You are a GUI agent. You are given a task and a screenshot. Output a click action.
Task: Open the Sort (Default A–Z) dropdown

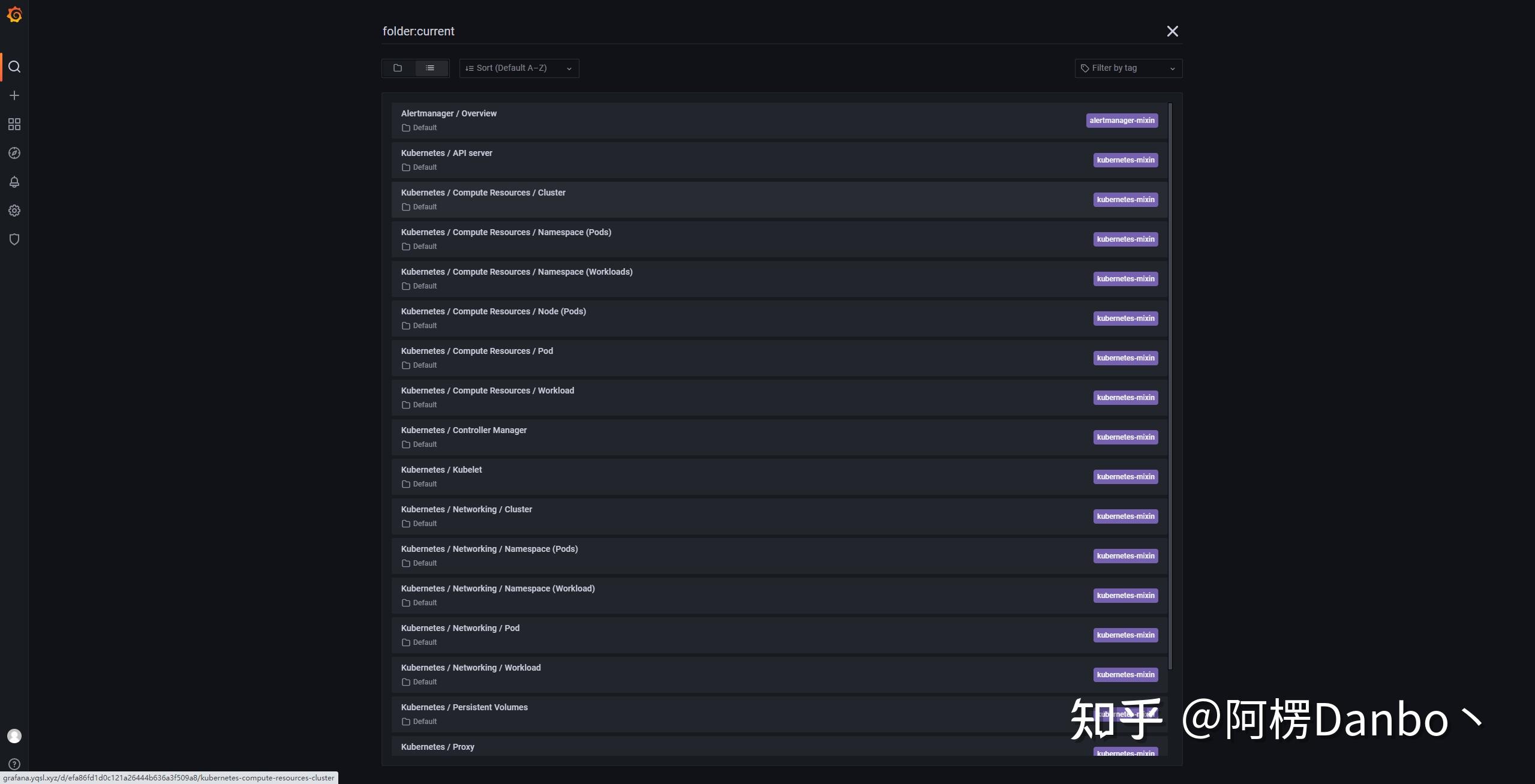click(x=519, y=68)
